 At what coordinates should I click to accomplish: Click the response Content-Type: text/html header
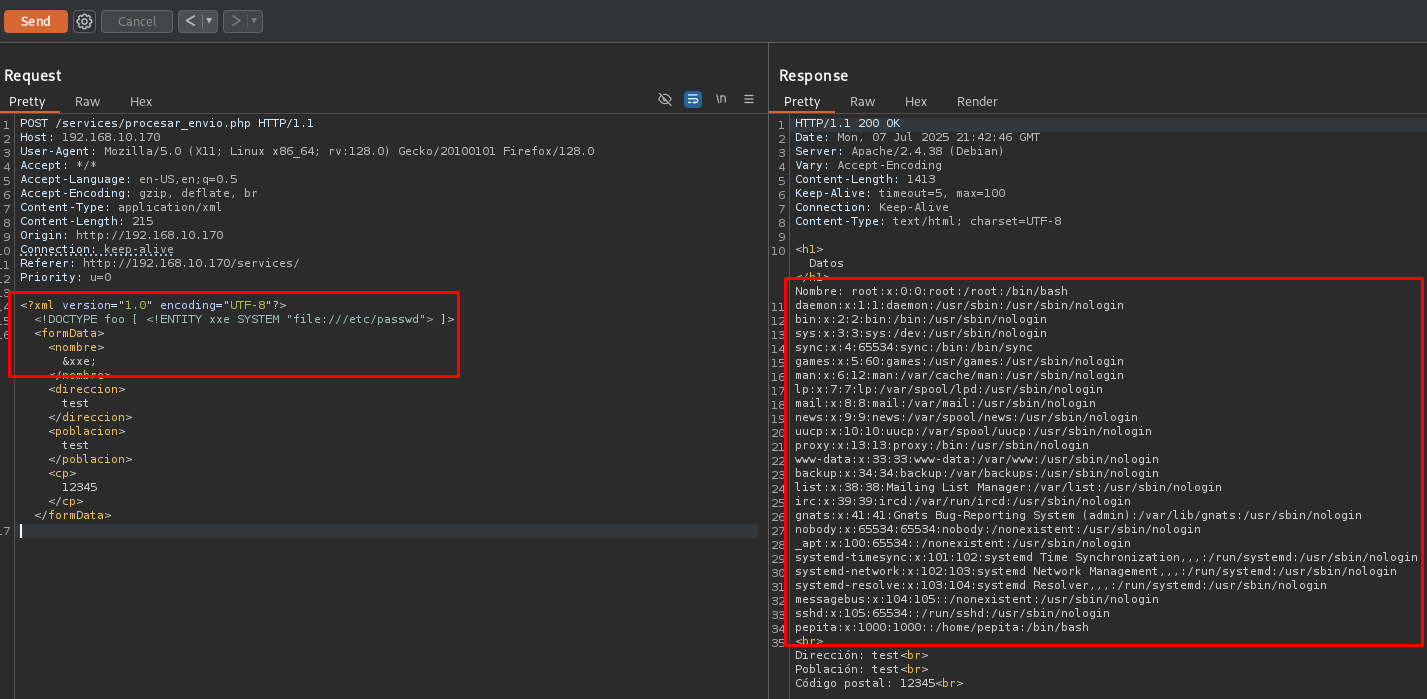(x=928, y=221)
